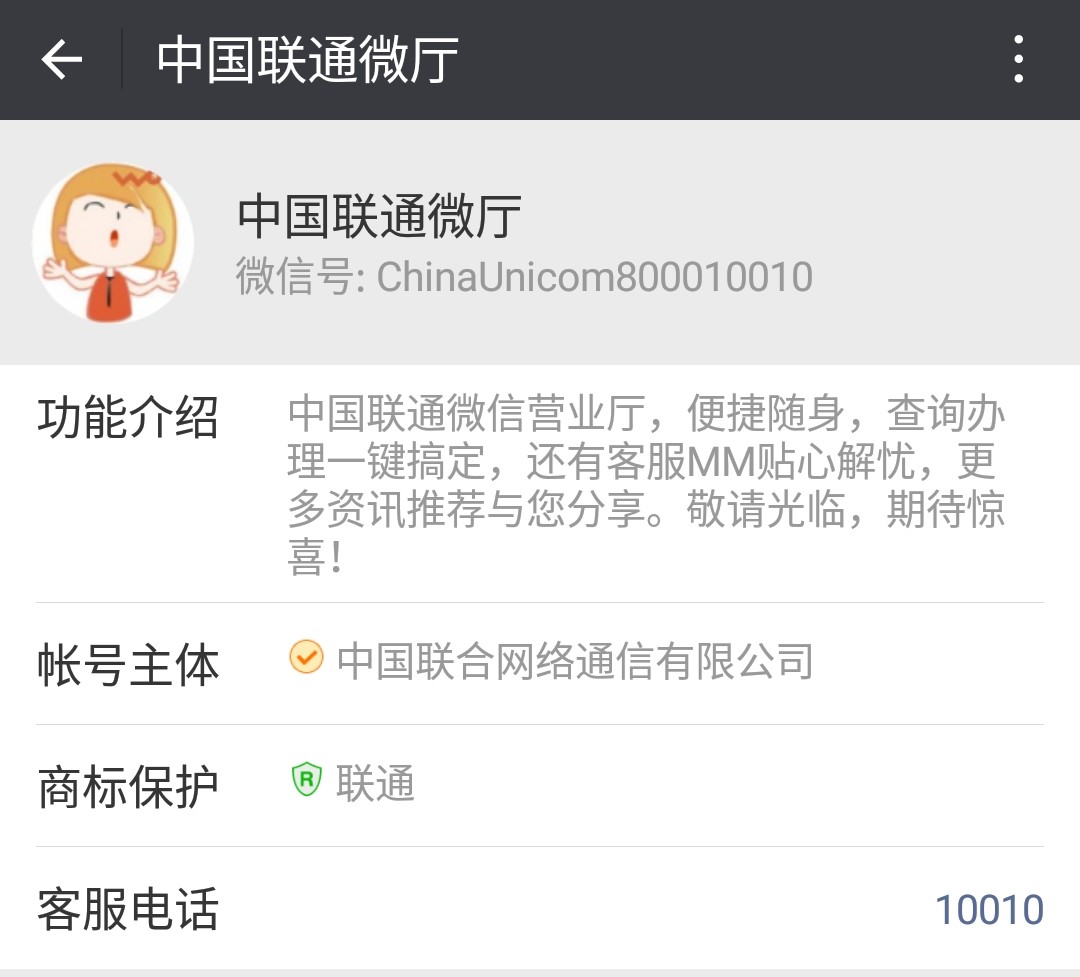Screen dimensions: 1080x977
Task: Tap the account name 中国联通微厅 beside avatar
Action: click(x=380, y=216)
